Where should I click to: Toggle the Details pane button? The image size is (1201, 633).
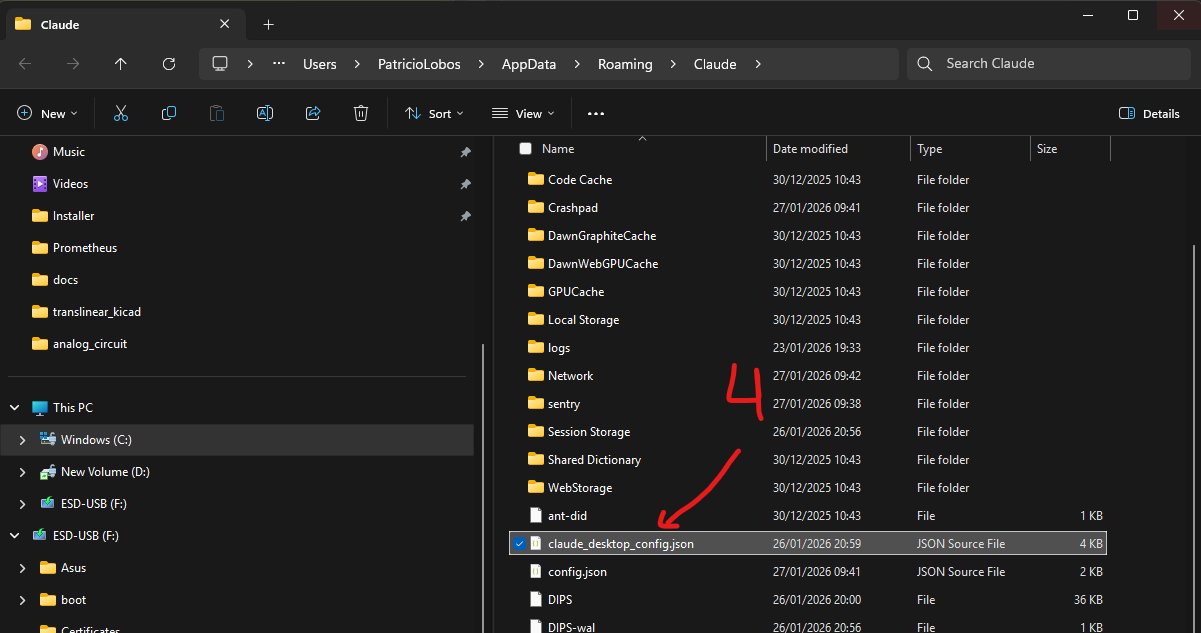pos(1149,114)
